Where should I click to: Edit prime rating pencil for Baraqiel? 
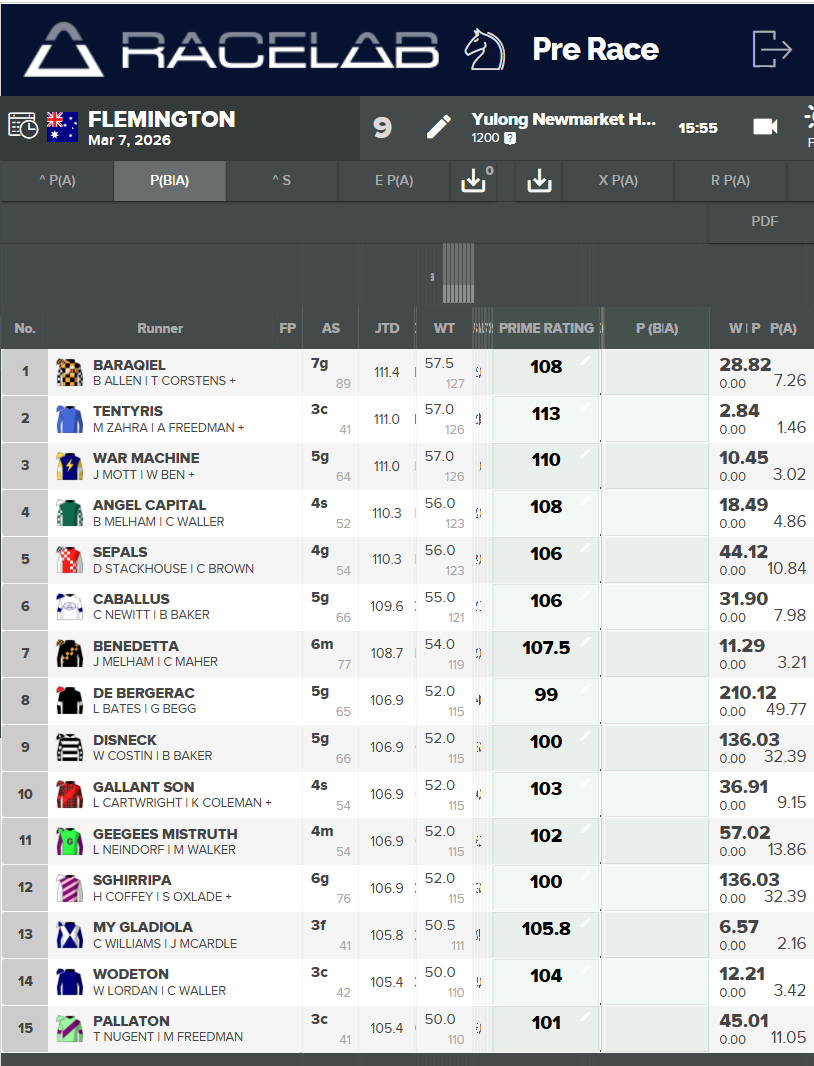[x=586, y=361]
